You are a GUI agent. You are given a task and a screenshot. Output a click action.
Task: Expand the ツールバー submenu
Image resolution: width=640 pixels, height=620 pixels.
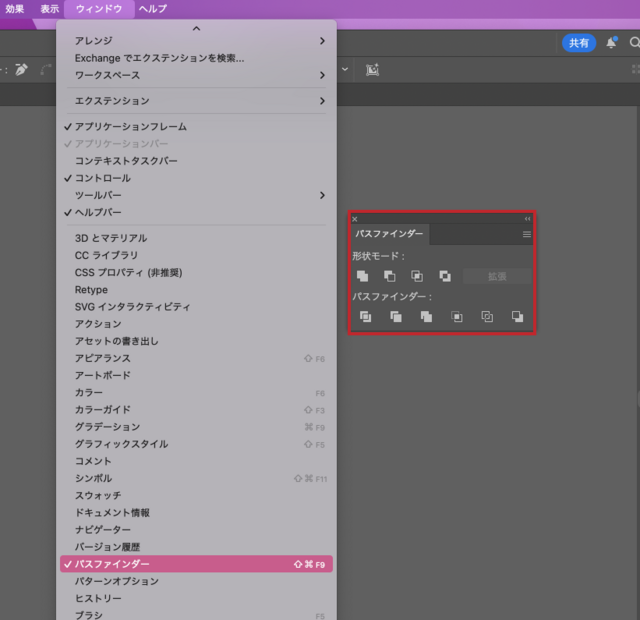196,196
